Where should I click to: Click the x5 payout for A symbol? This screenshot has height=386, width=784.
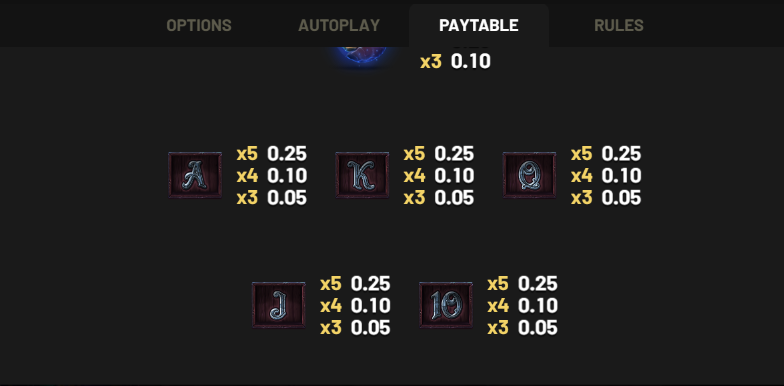[272, 154]
